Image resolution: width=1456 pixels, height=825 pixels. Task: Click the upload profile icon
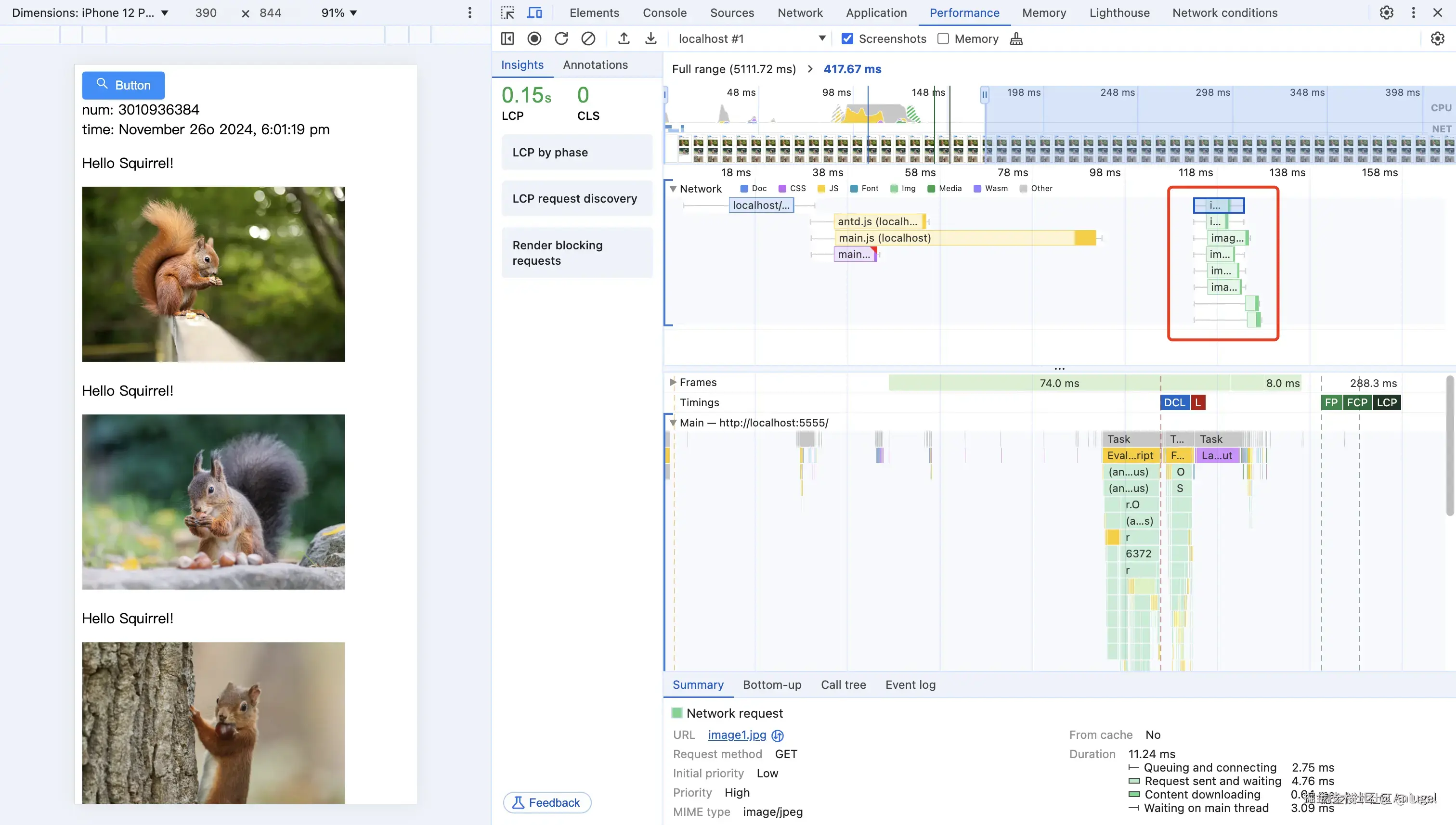tap(624, 39)
